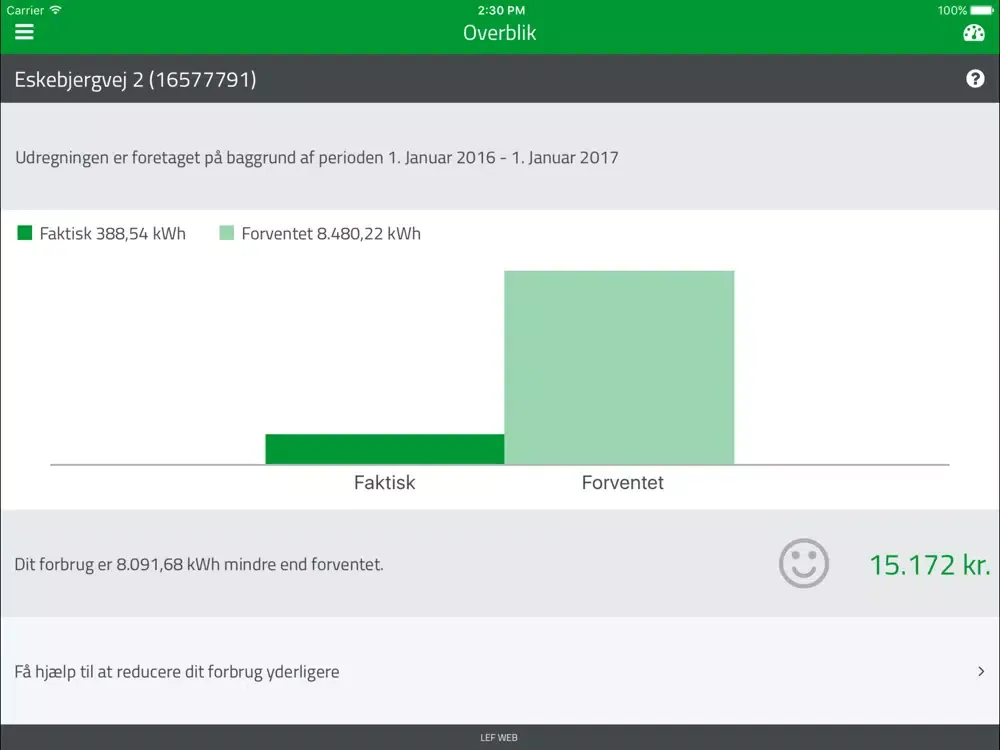Image resolution: width=1000 pixels, height=750 pixels.
Task: Tap the light green Forventet bar
Action: coord(619,367)
